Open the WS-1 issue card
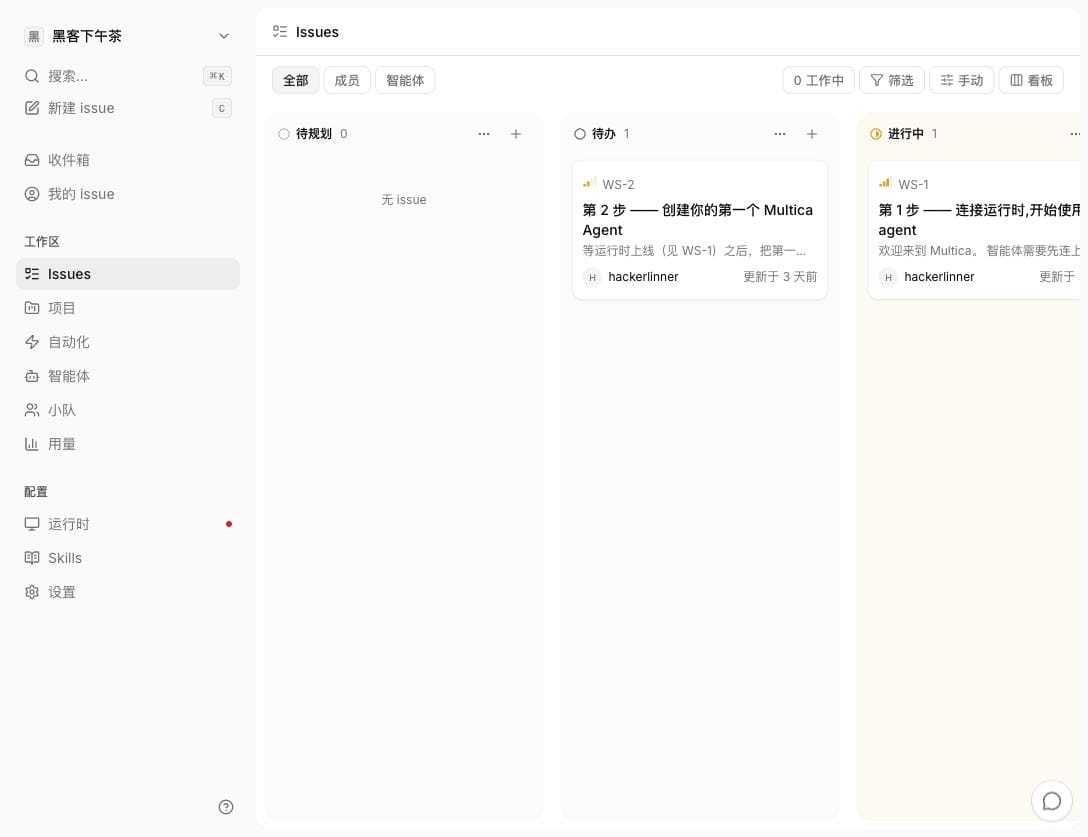This screenshot has height=837, width=1088. (x=974, y=230)
